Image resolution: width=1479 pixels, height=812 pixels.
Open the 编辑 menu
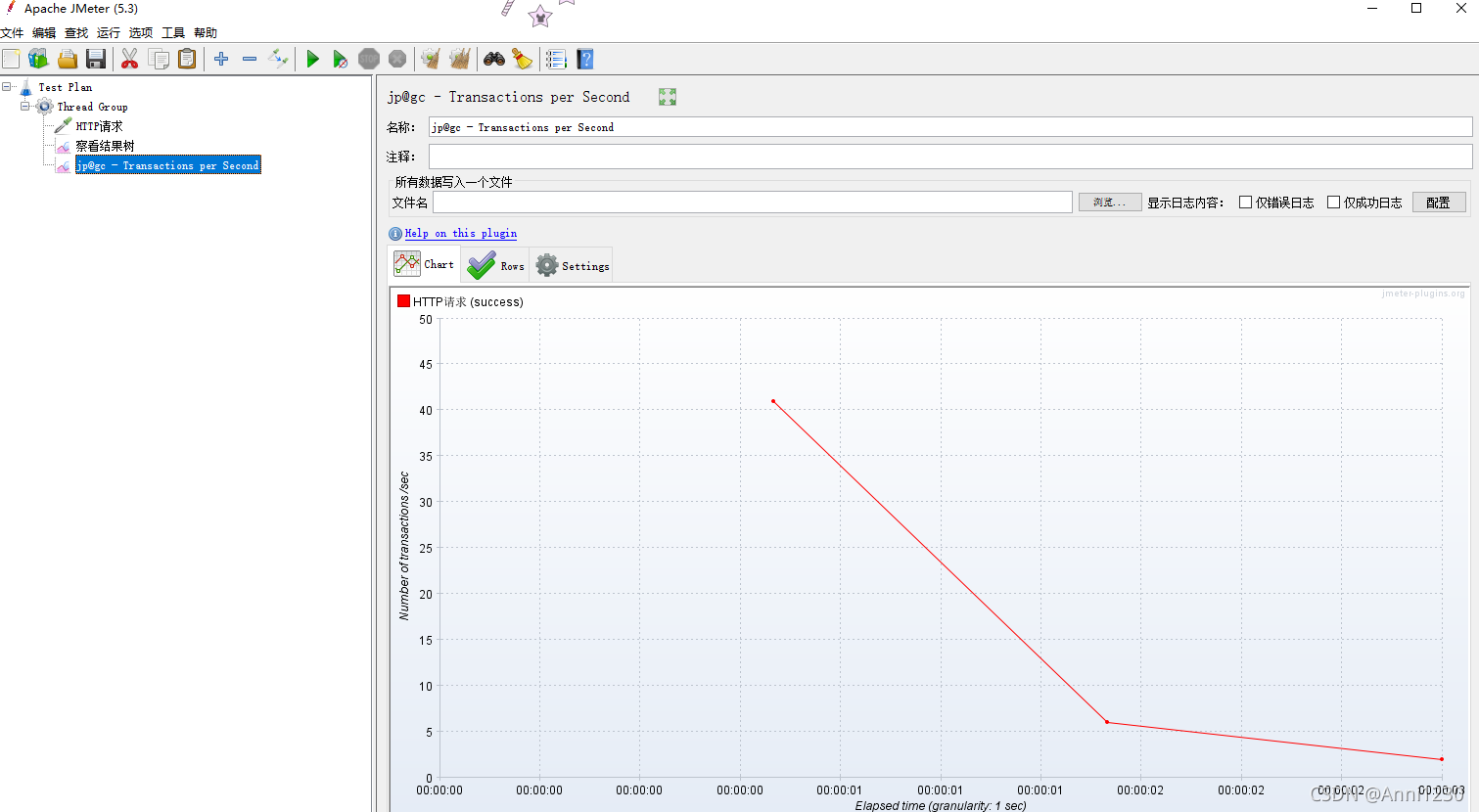click(44, 33)
